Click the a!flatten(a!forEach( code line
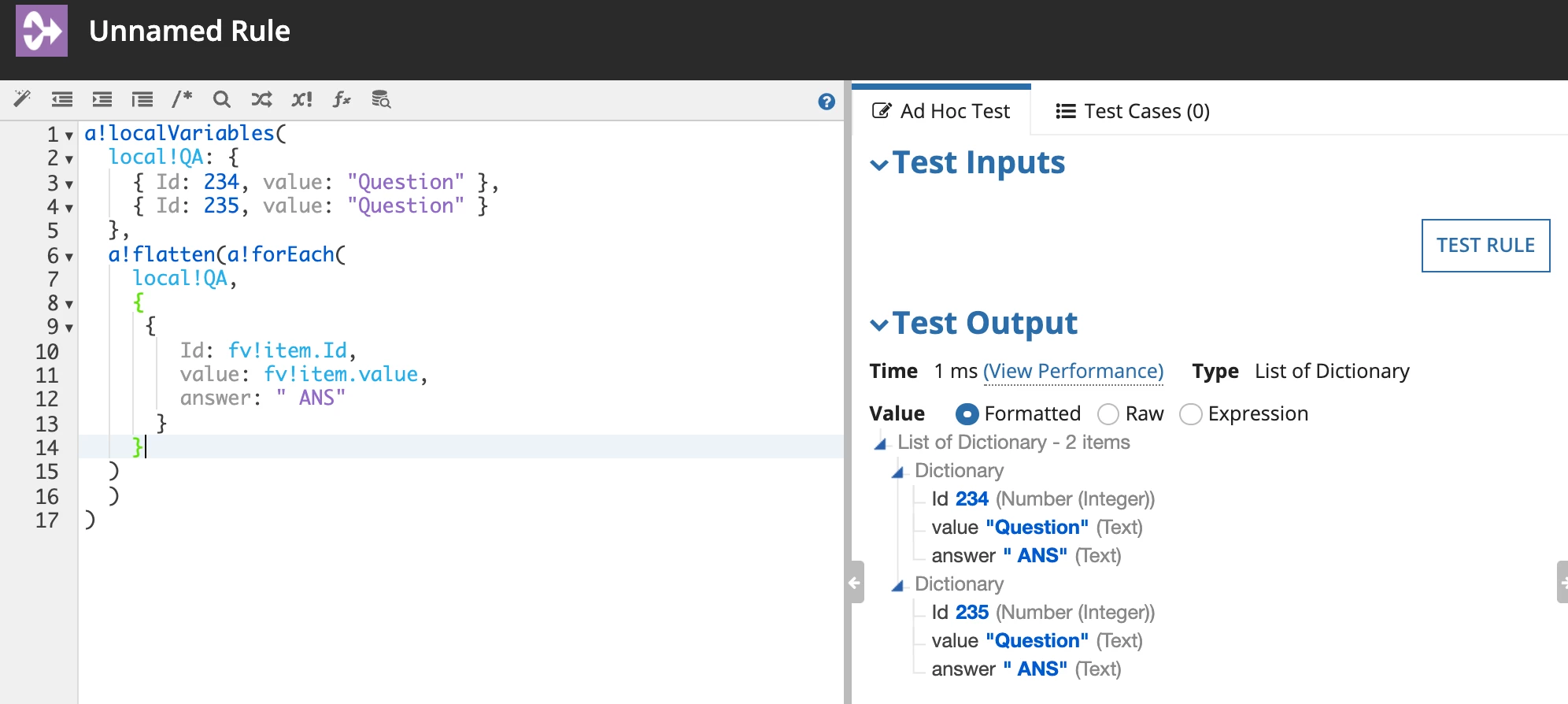Image resolution: width=1568 pixels, height=704 pixels. pyautogui.click(x=227, y=254)
